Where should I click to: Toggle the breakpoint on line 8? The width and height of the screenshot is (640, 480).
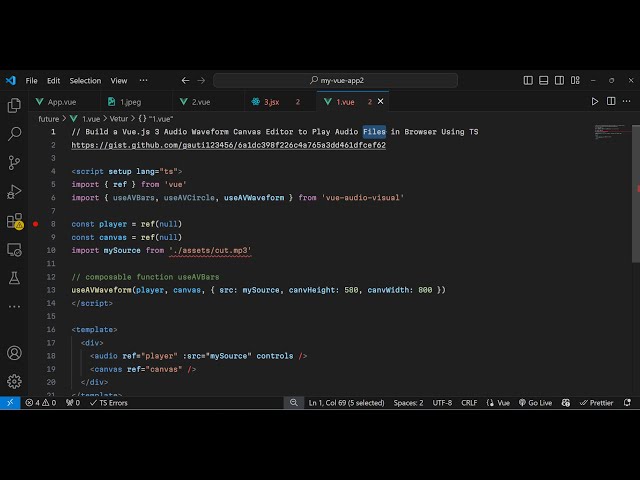coord(35,224)
